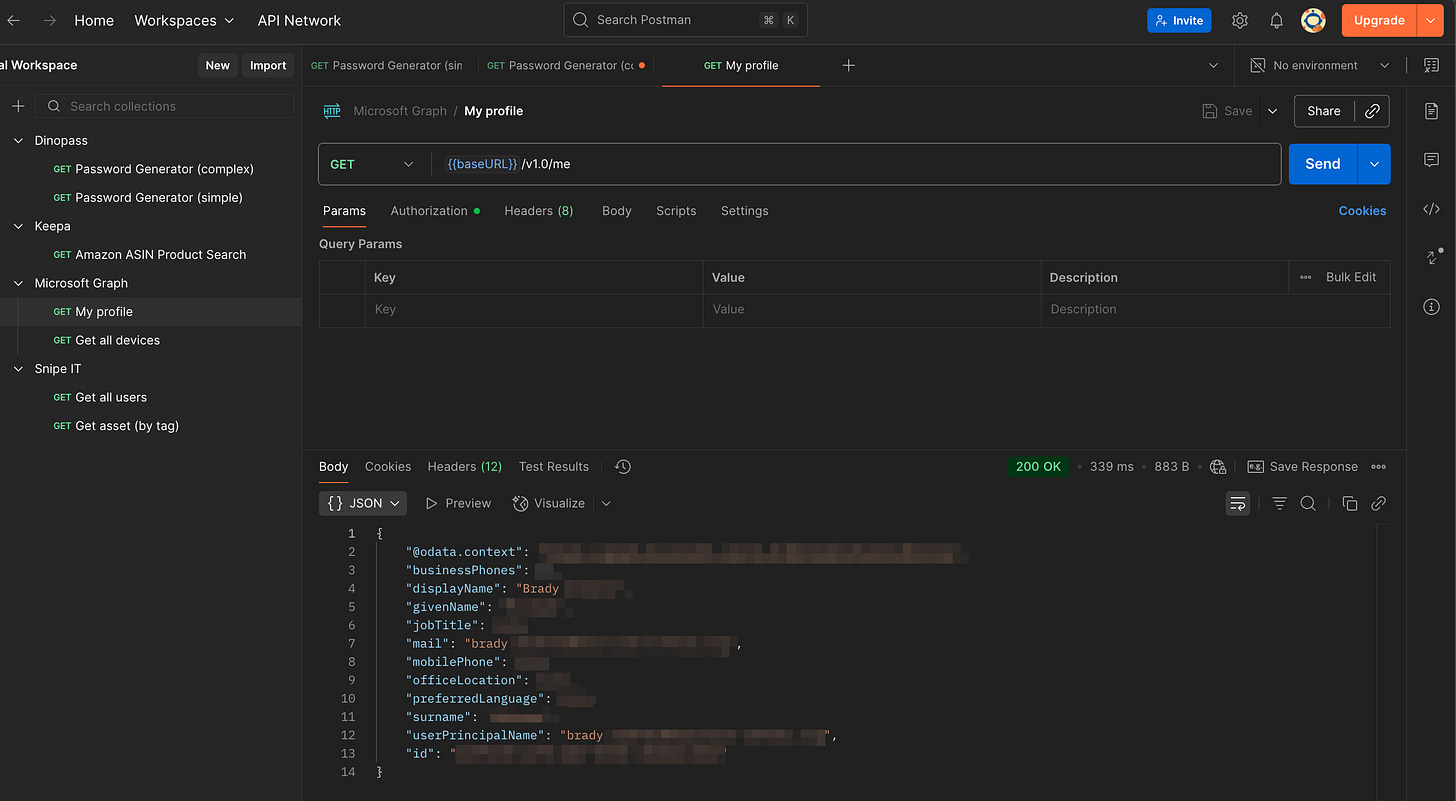Open the No environment selector
This screenshot has height=801, width=1456.
tap(1320, 65)
